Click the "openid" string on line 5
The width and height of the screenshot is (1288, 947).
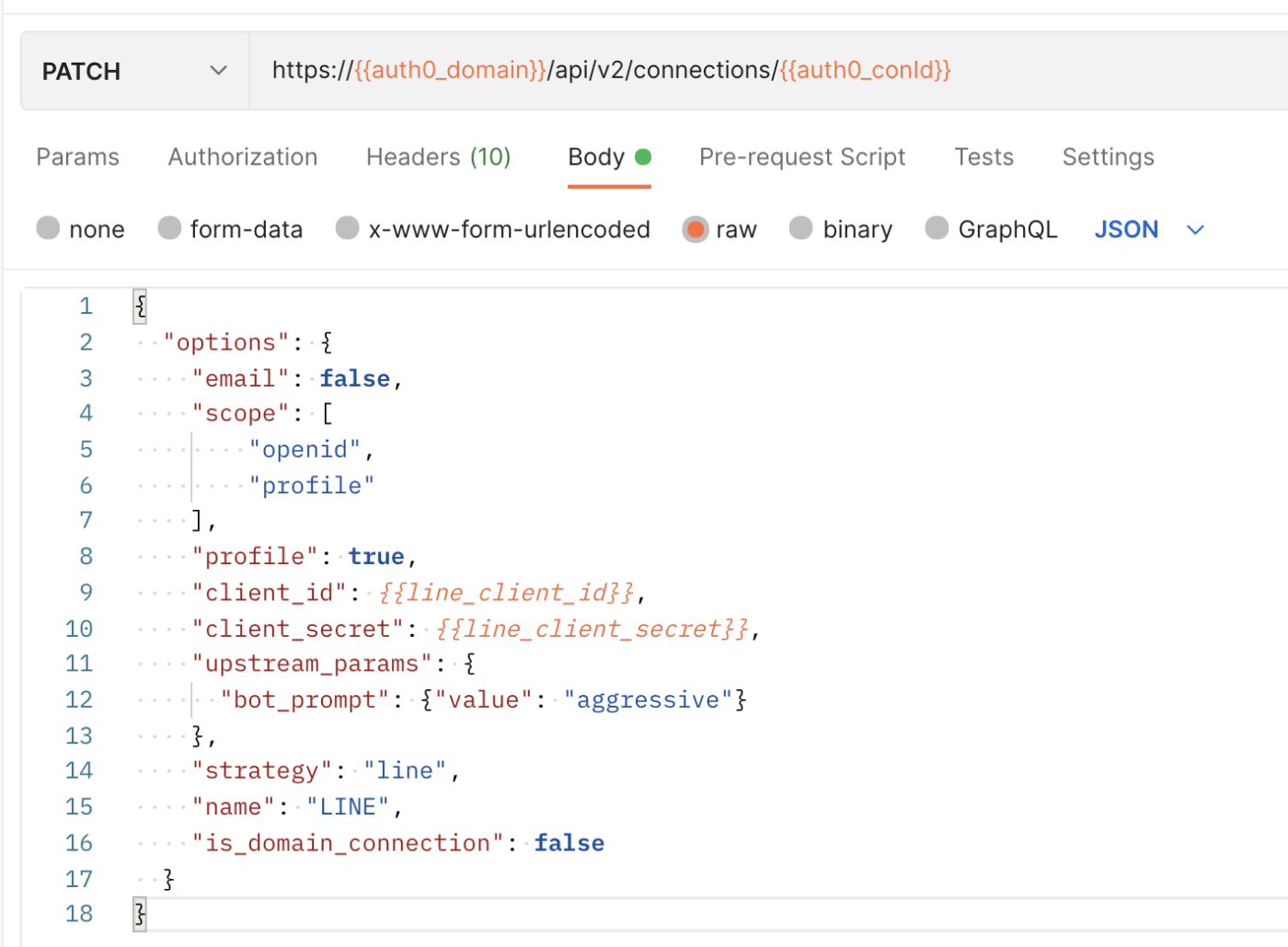tap(305, 449)
